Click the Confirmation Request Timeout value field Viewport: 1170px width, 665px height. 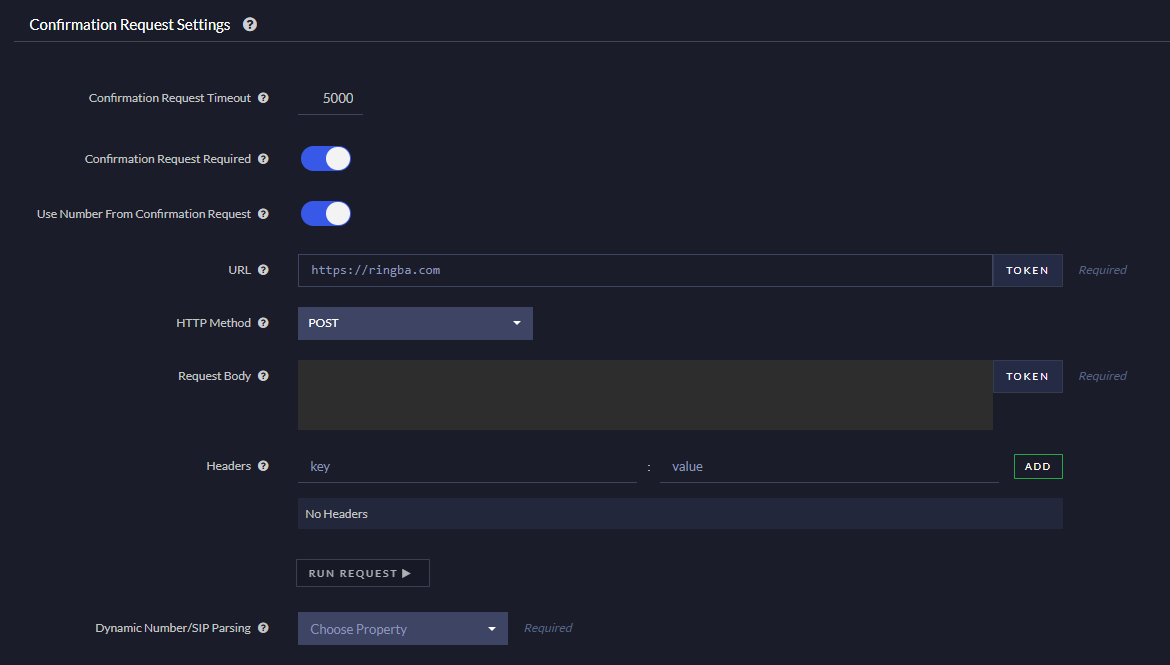tap(330, 97)
